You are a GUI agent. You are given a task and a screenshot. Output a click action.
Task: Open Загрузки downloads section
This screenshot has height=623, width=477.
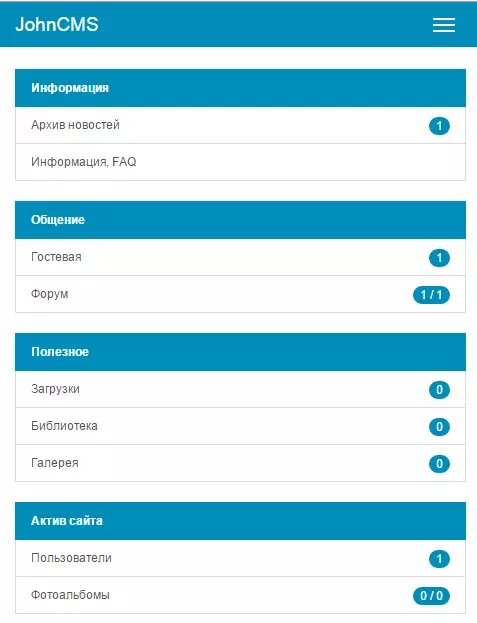click(x=240, y=389)
